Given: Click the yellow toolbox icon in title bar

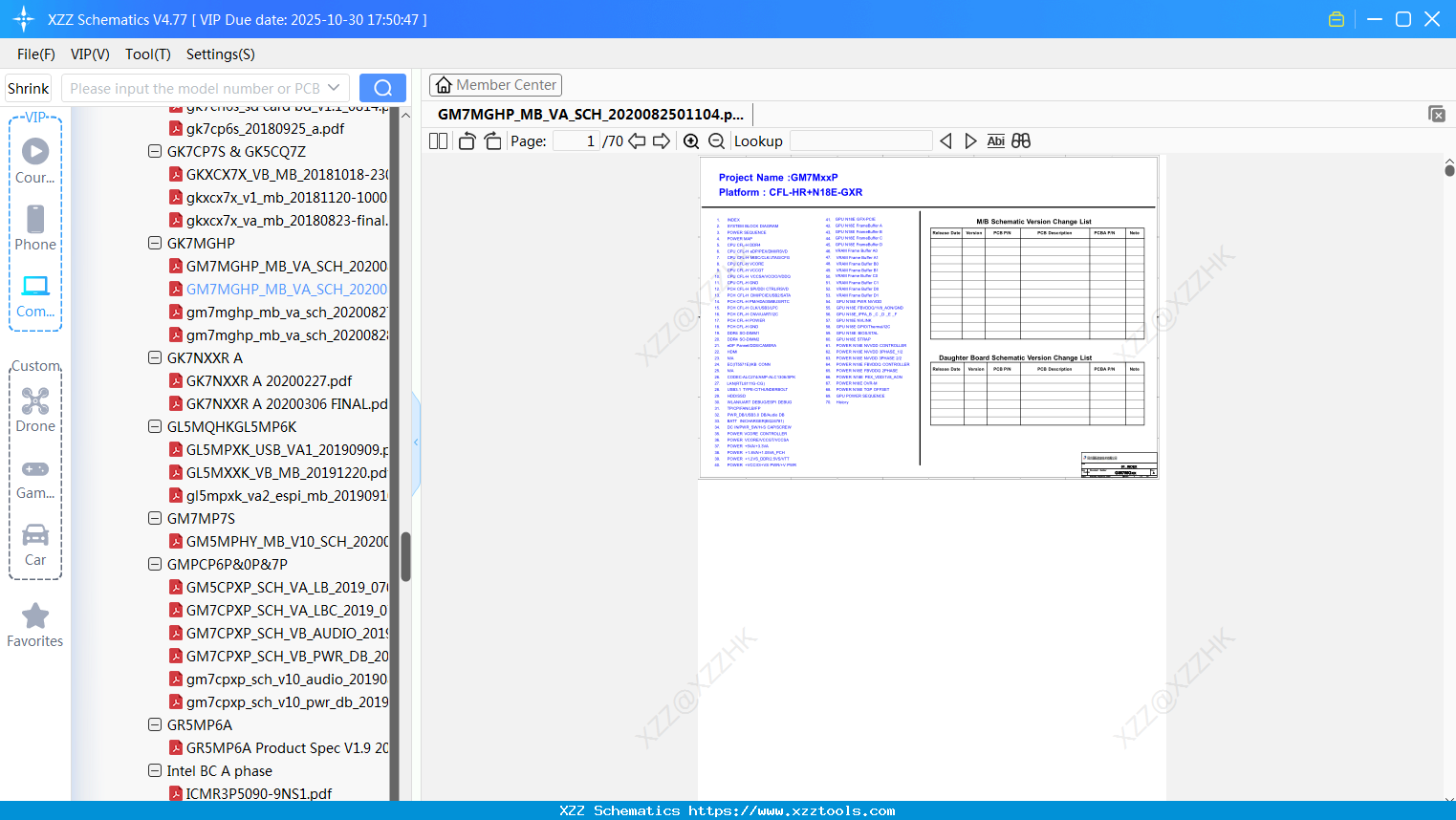Looking at the screenshot, I should pyautogui.click(x=1336, y=19).
